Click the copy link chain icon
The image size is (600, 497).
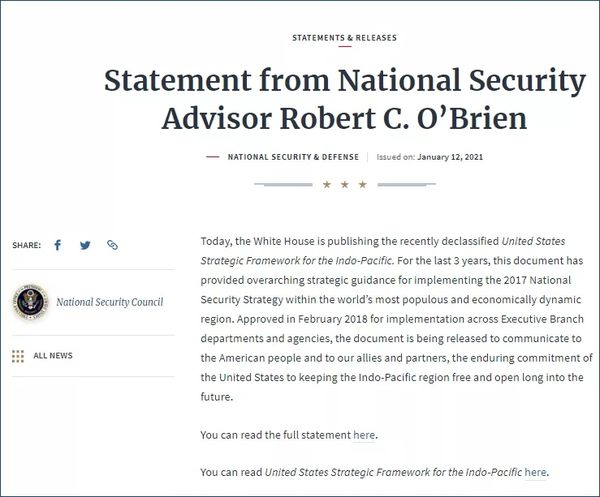pyautogui.click(x=112, y=245)
